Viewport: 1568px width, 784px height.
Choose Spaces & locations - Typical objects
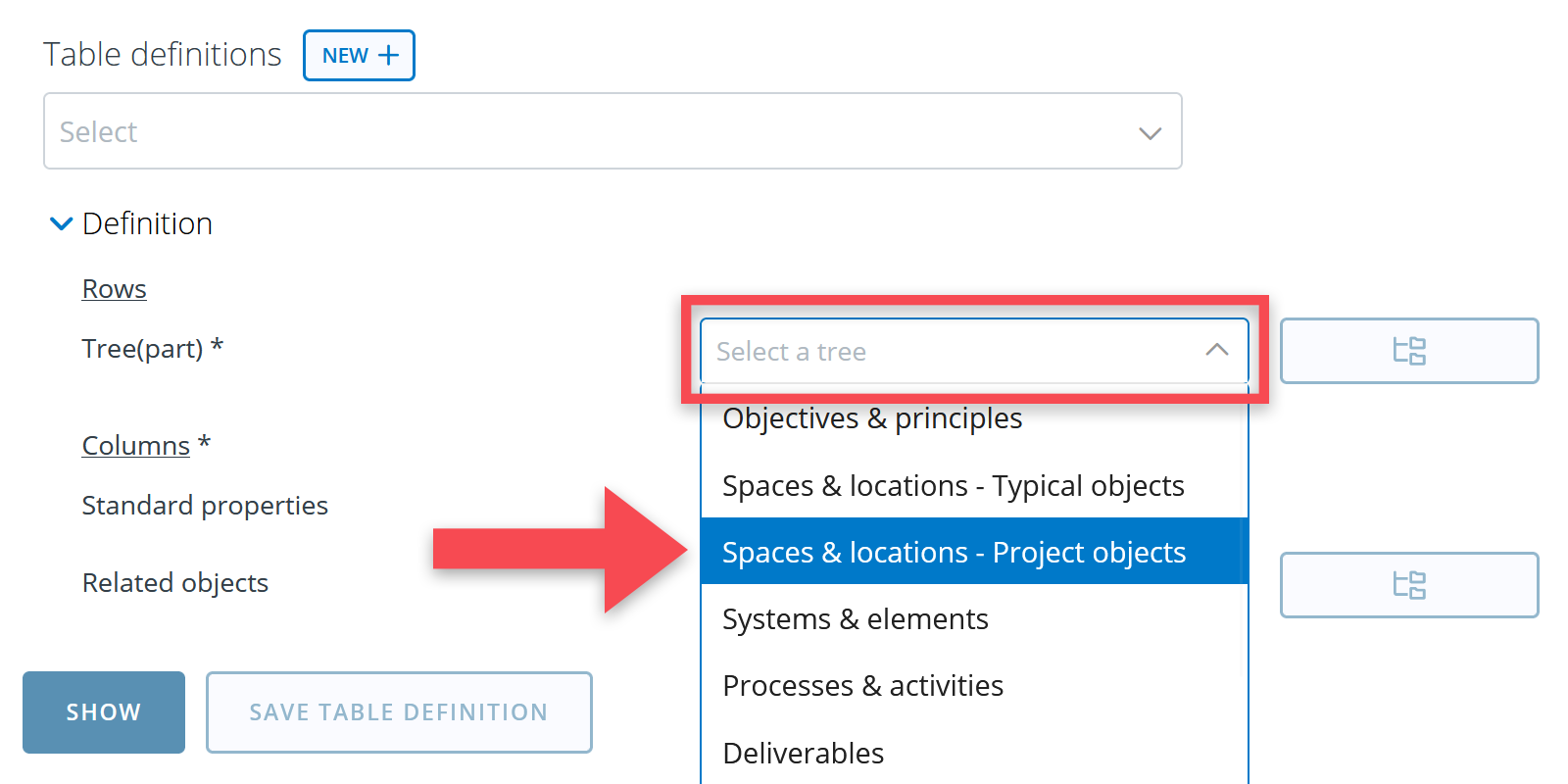click(x=953, y=486)
